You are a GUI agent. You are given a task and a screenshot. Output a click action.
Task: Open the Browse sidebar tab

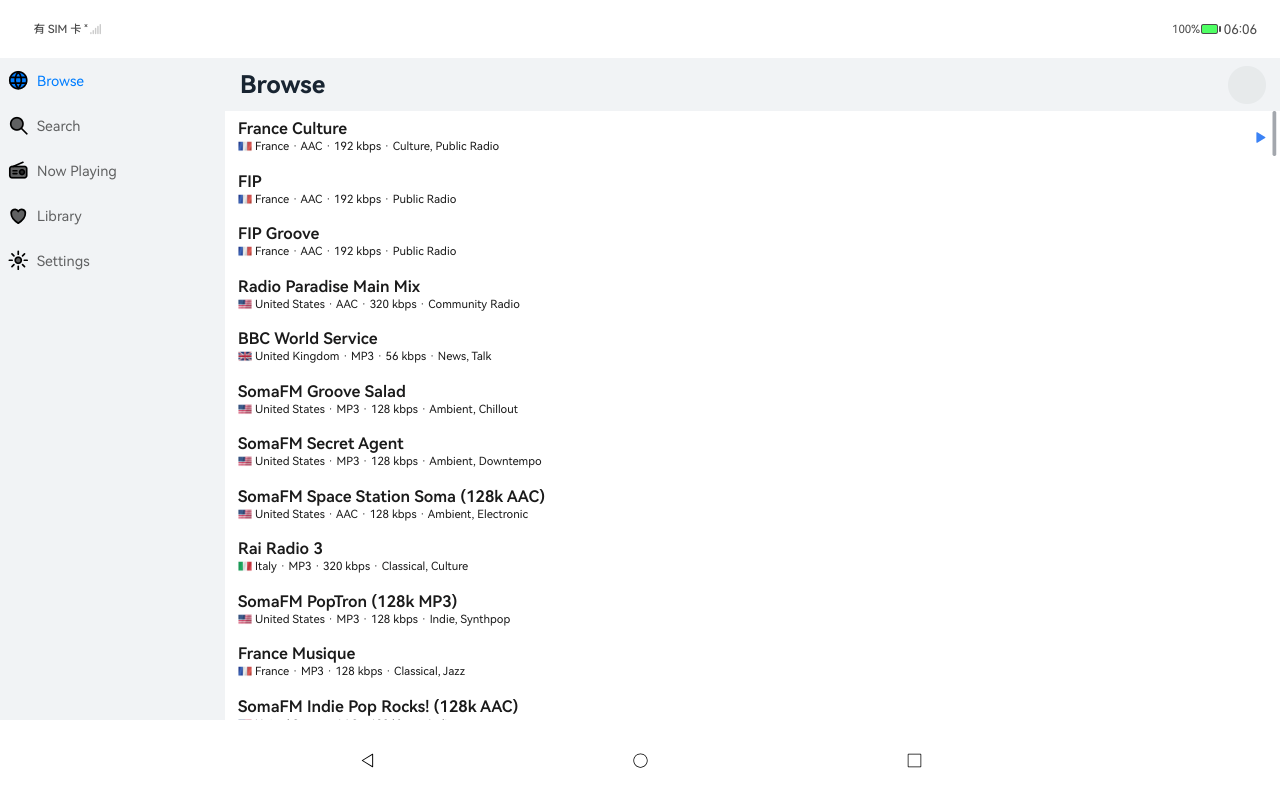(x=112, y=81)
